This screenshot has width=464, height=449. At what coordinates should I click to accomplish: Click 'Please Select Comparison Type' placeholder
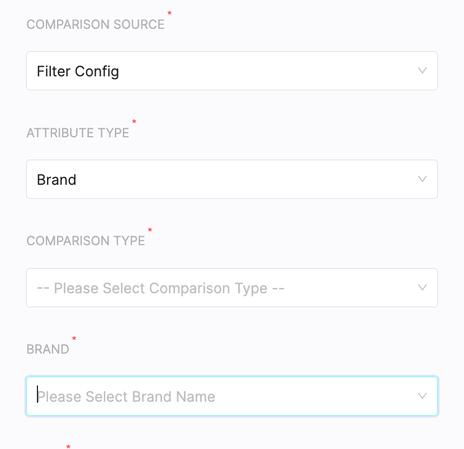[x=160, y=288]
